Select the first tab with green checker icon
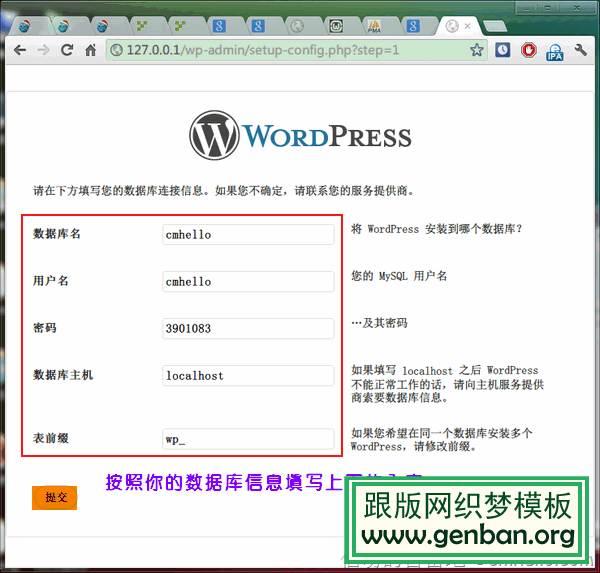This screenshot has height=573, width=600. point(142,26)
